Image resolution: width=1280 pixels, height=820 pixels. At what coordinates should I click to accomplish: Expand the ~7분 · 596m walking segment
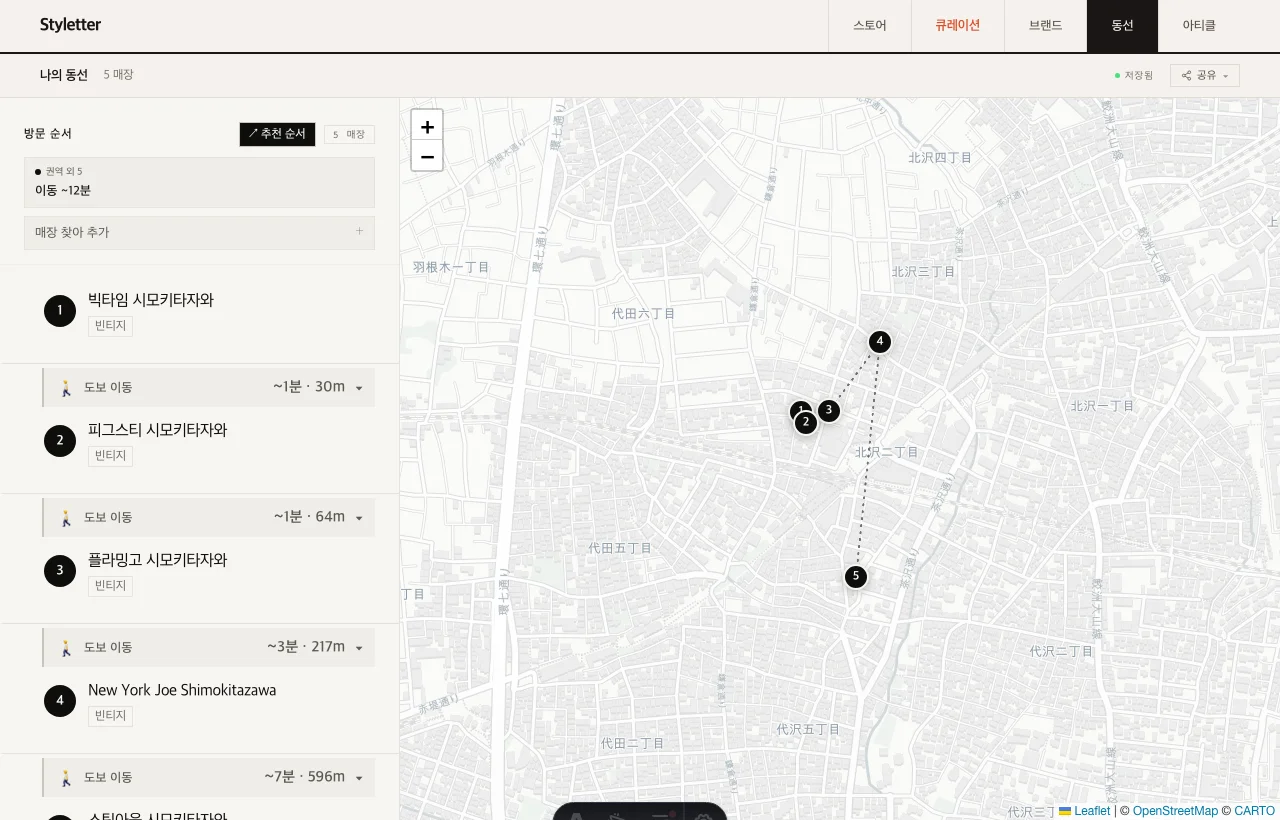tap(209, 777)
